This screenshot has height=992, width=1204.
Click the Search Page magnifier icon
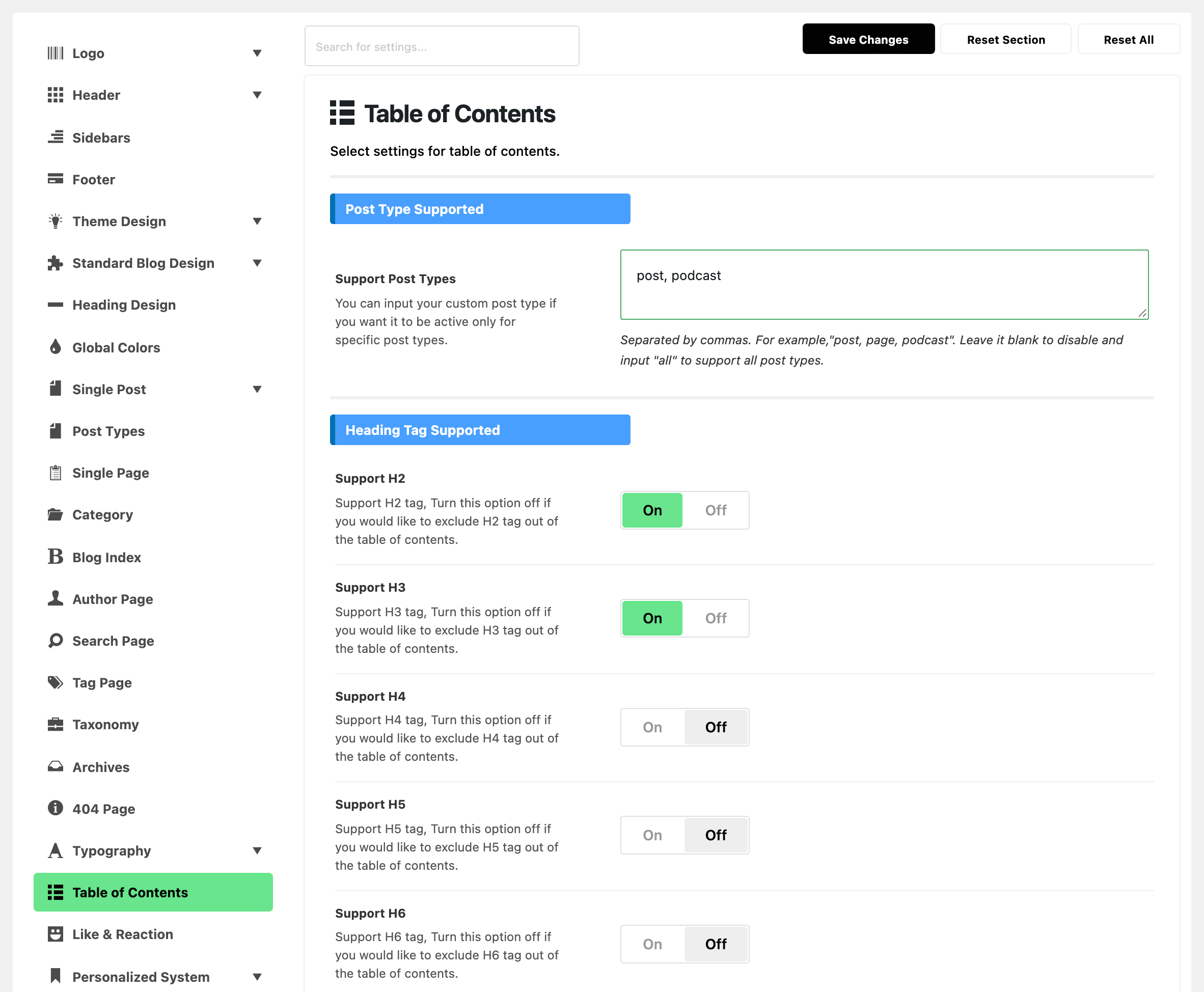coord(56,641)
